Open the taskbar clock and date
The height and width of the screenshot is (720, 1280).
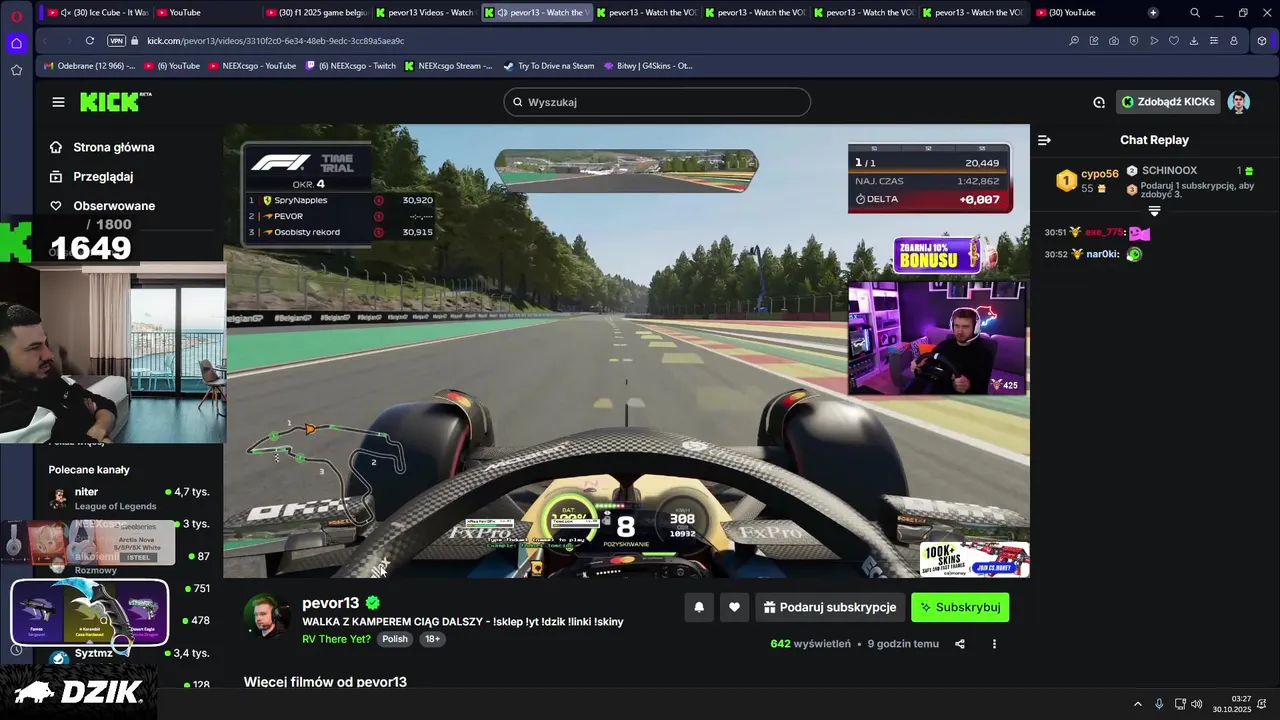[1232, 704]
